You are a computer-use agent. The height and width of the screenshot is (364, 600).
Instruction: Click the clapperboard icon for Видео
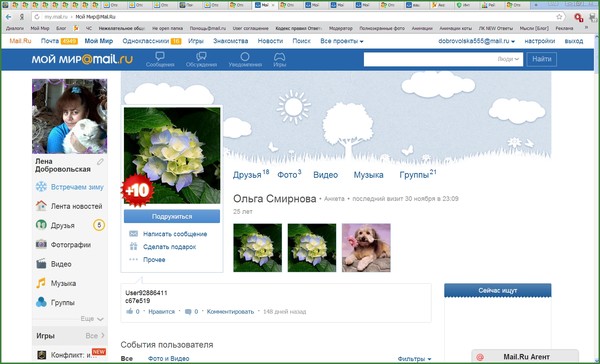pyautogui.click(x=41, y=264)
